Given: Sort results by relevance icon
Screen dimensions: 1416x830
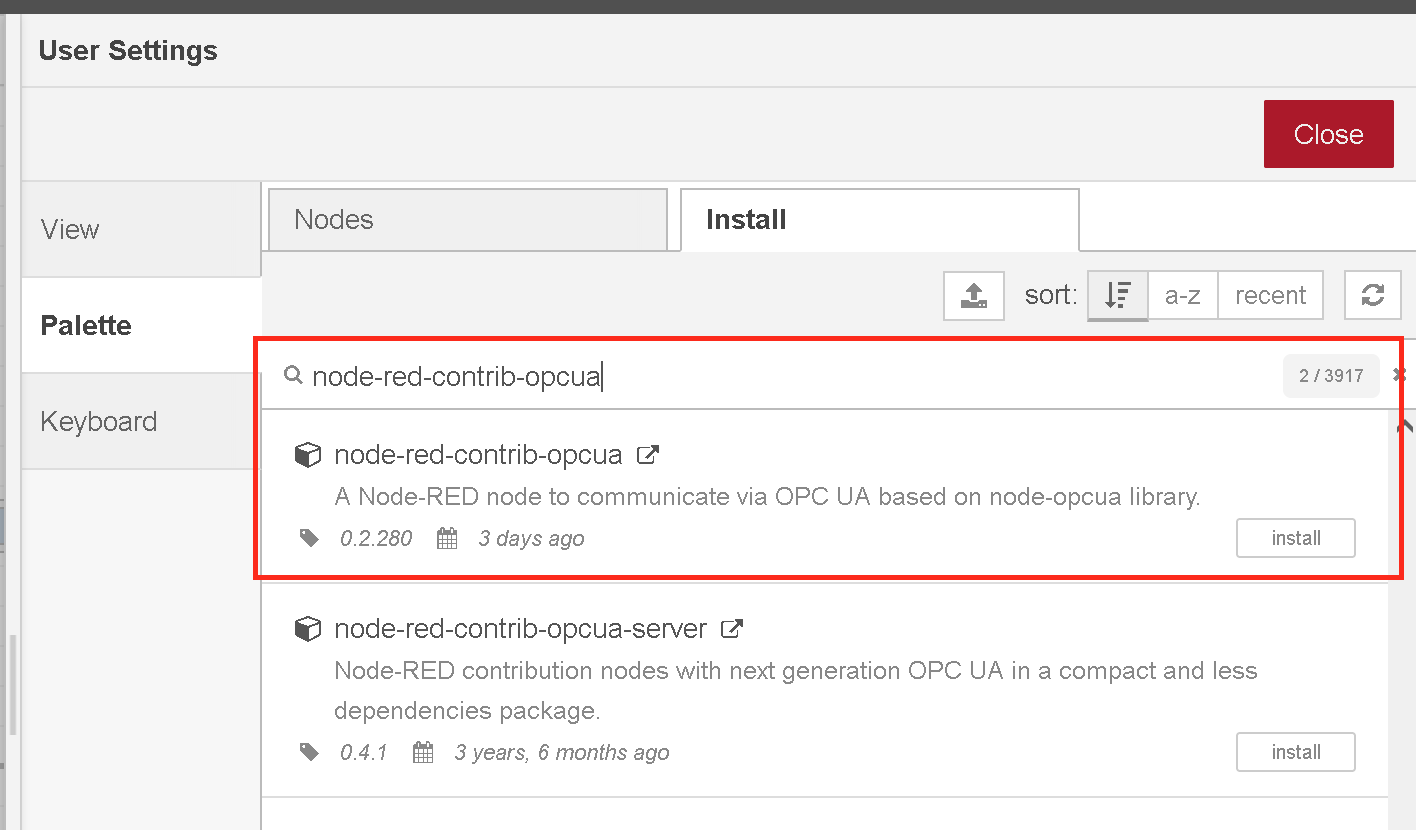Looking at the screenshot, I should coord(1117,295).
